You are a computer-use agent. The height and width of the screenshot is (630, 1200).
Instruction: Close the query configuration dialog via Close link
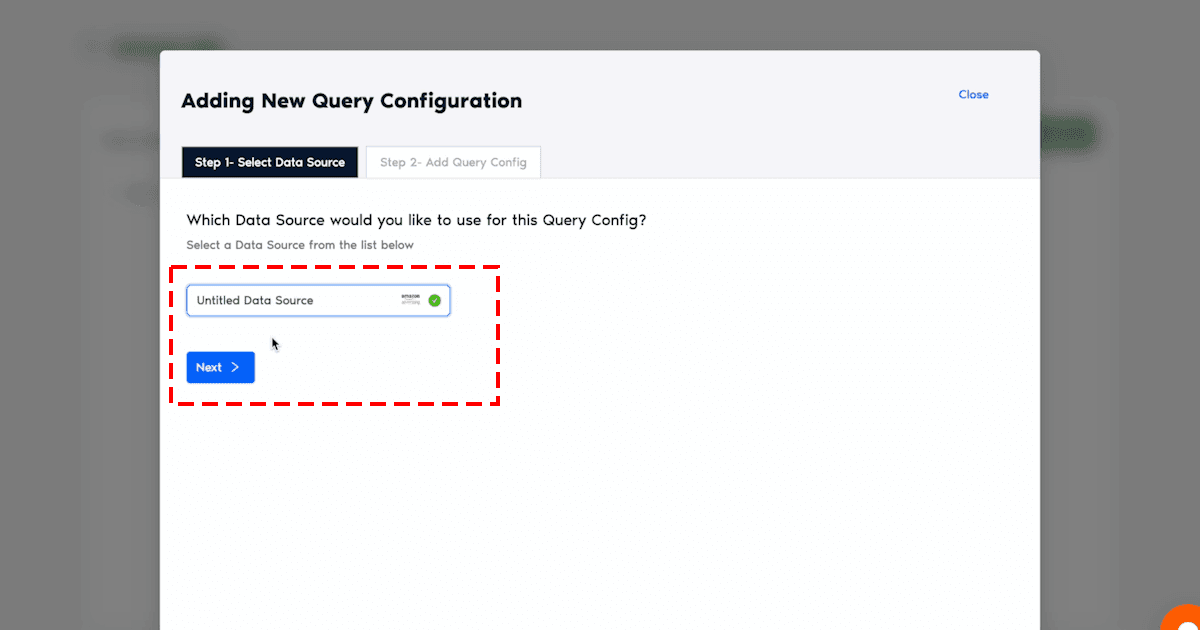(973, 94)
